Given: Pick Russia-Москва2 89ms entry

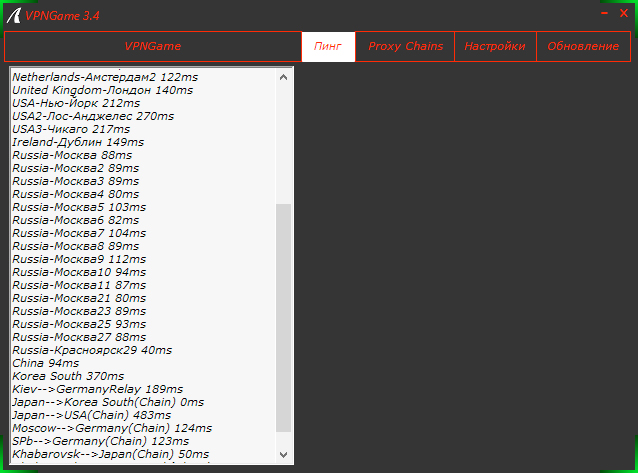Looking at the screenshot, I should (x=76, y=168).
